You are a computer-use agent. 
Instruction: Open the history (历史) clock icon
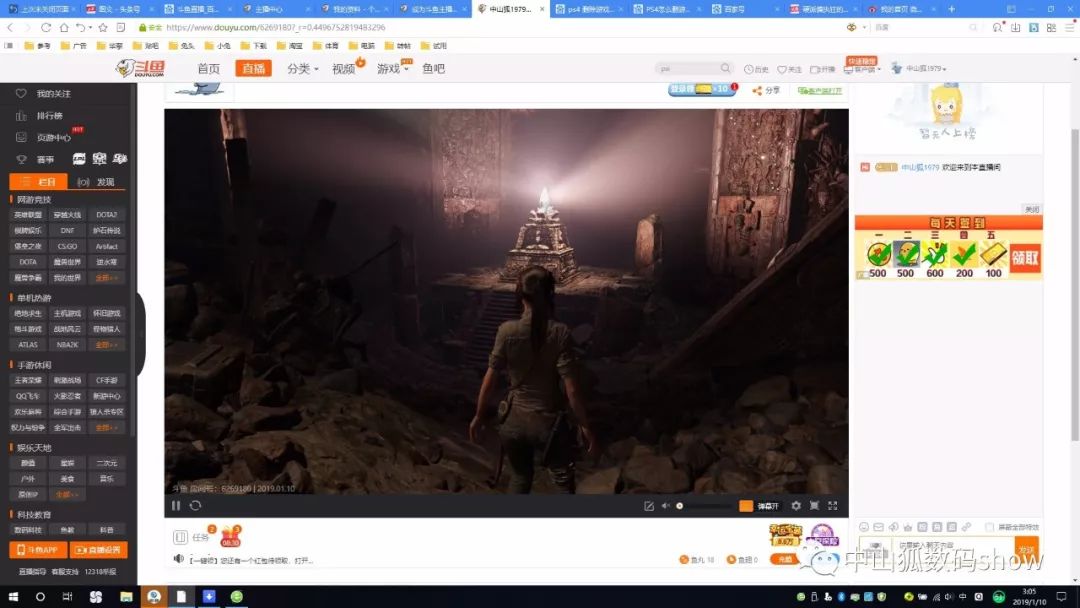tap(750, 69)
